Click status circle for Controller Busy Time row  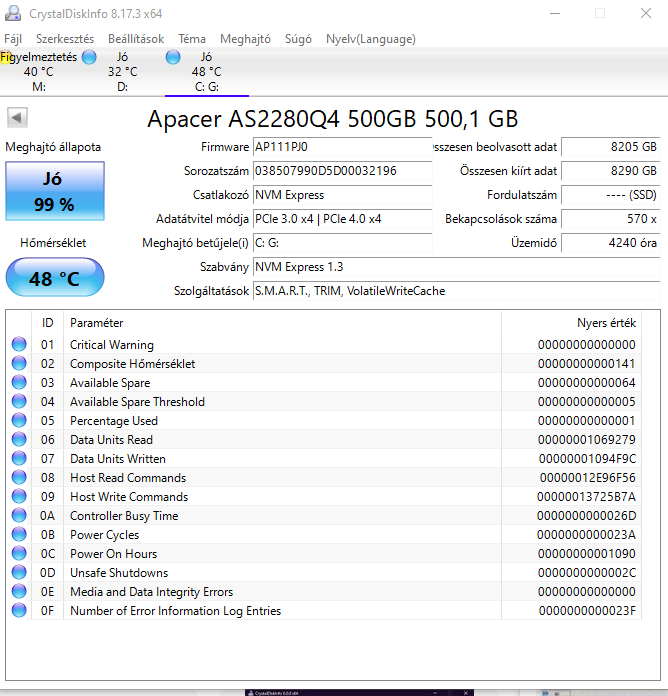pos(19,515)
